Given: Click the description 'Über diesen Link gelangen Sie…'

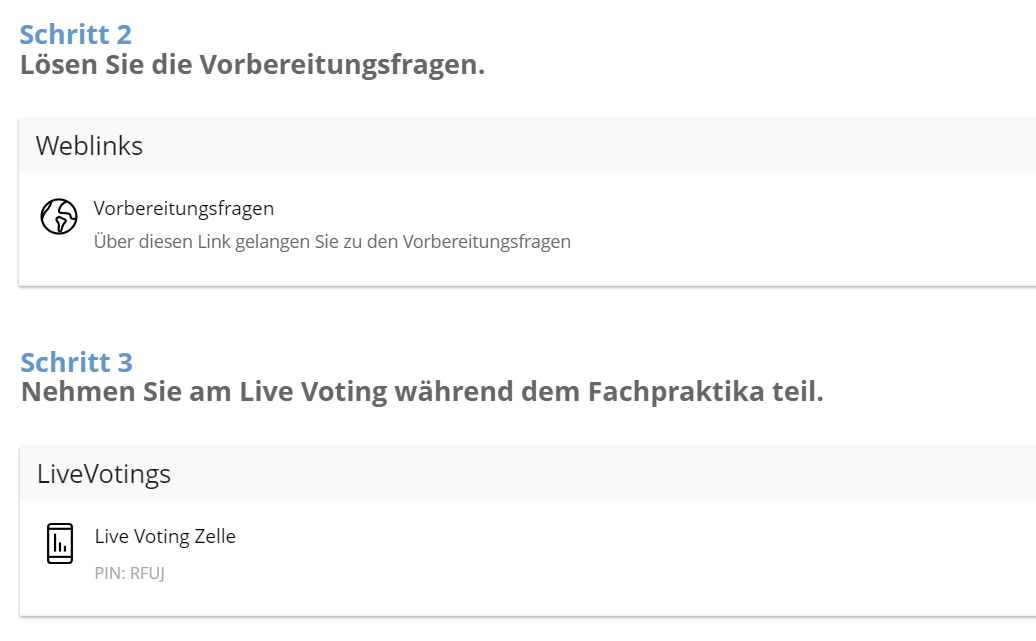Looking at the screenshot, I should point(332,242).
